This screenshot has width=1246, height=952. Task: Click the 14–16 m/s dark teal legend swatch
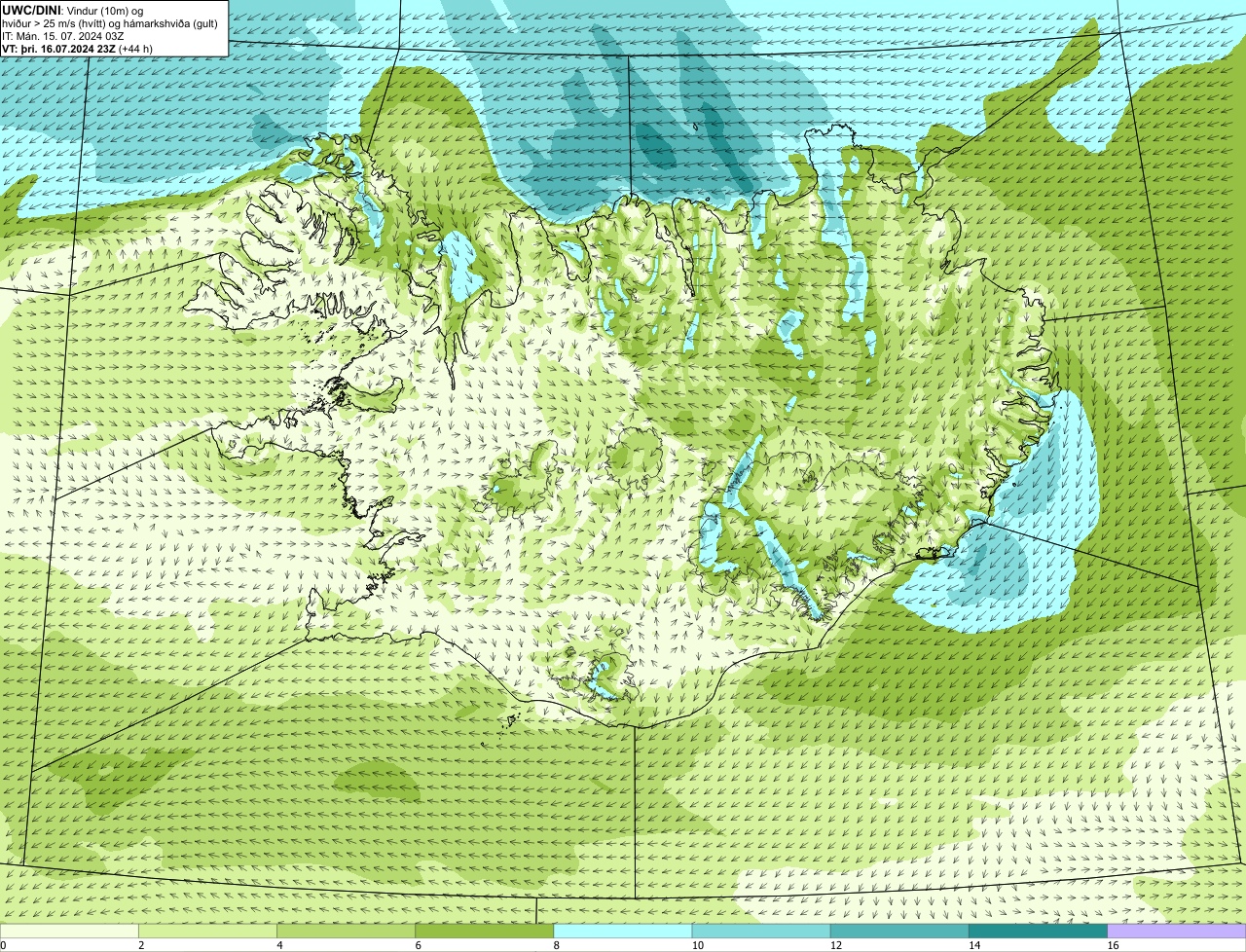pyautogui.click(x=1038, y=931)
